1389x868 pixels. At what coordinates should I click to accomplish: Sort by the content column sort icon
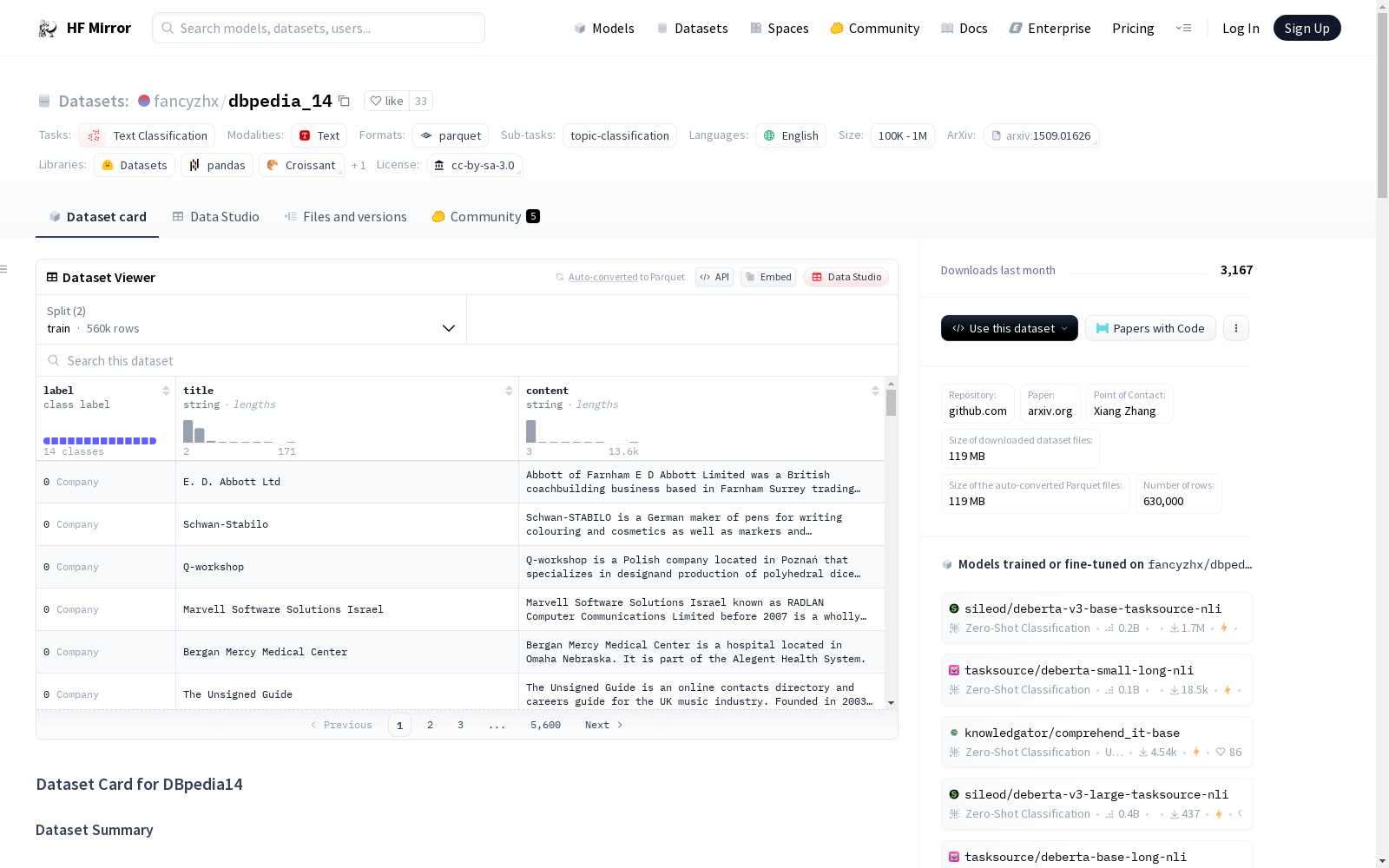tap(875, 391)
